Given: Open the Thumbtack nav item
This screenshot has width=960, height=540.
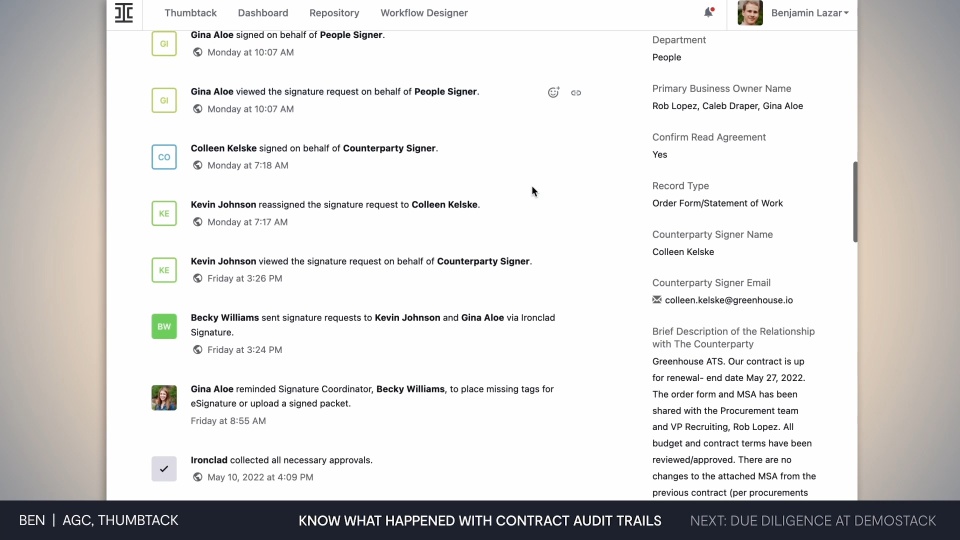Looking at the screenshot, I should tap(190, 13).
